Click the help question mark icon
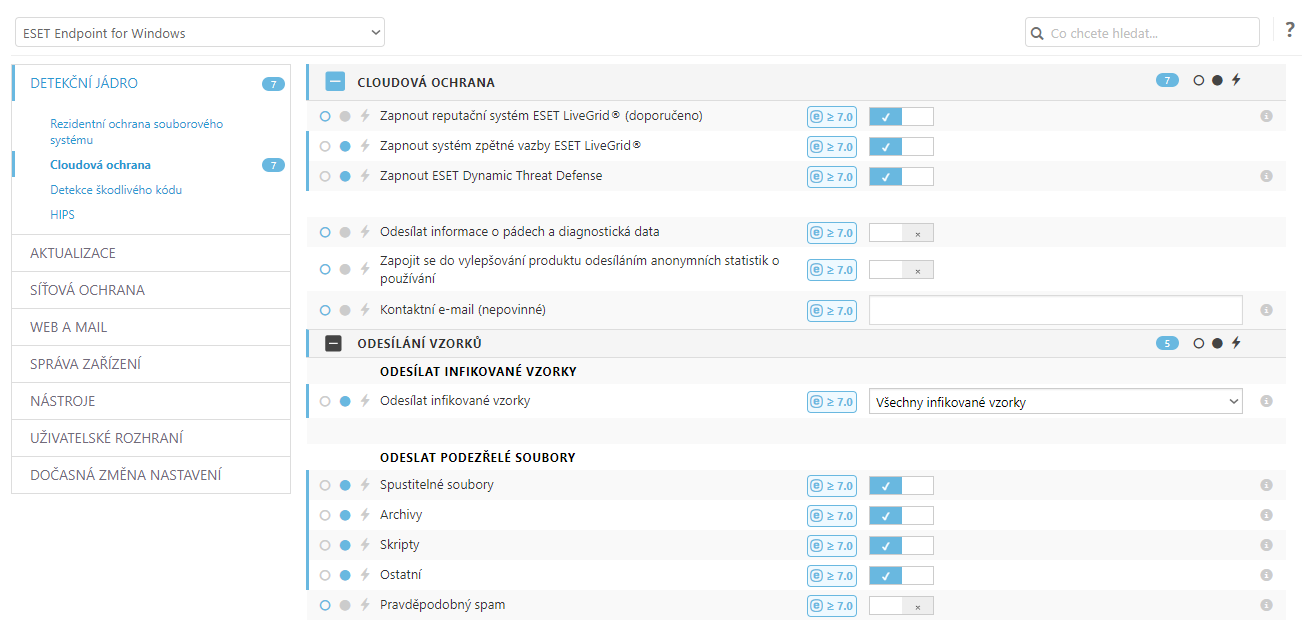Viewport: 1302px width, 625px height. pyautogui.click(x=1289, y=30)
